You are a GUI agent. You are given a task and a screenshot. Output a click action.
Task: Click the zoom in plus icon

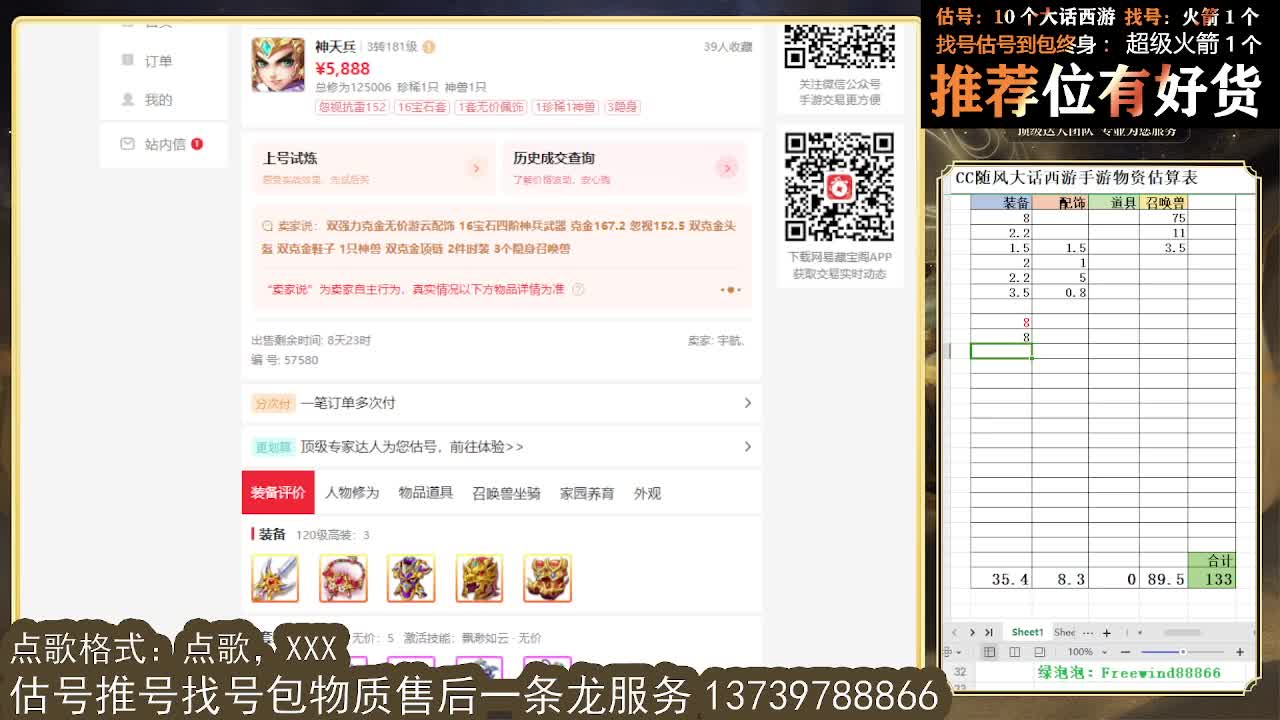(x=1241, y=652)
